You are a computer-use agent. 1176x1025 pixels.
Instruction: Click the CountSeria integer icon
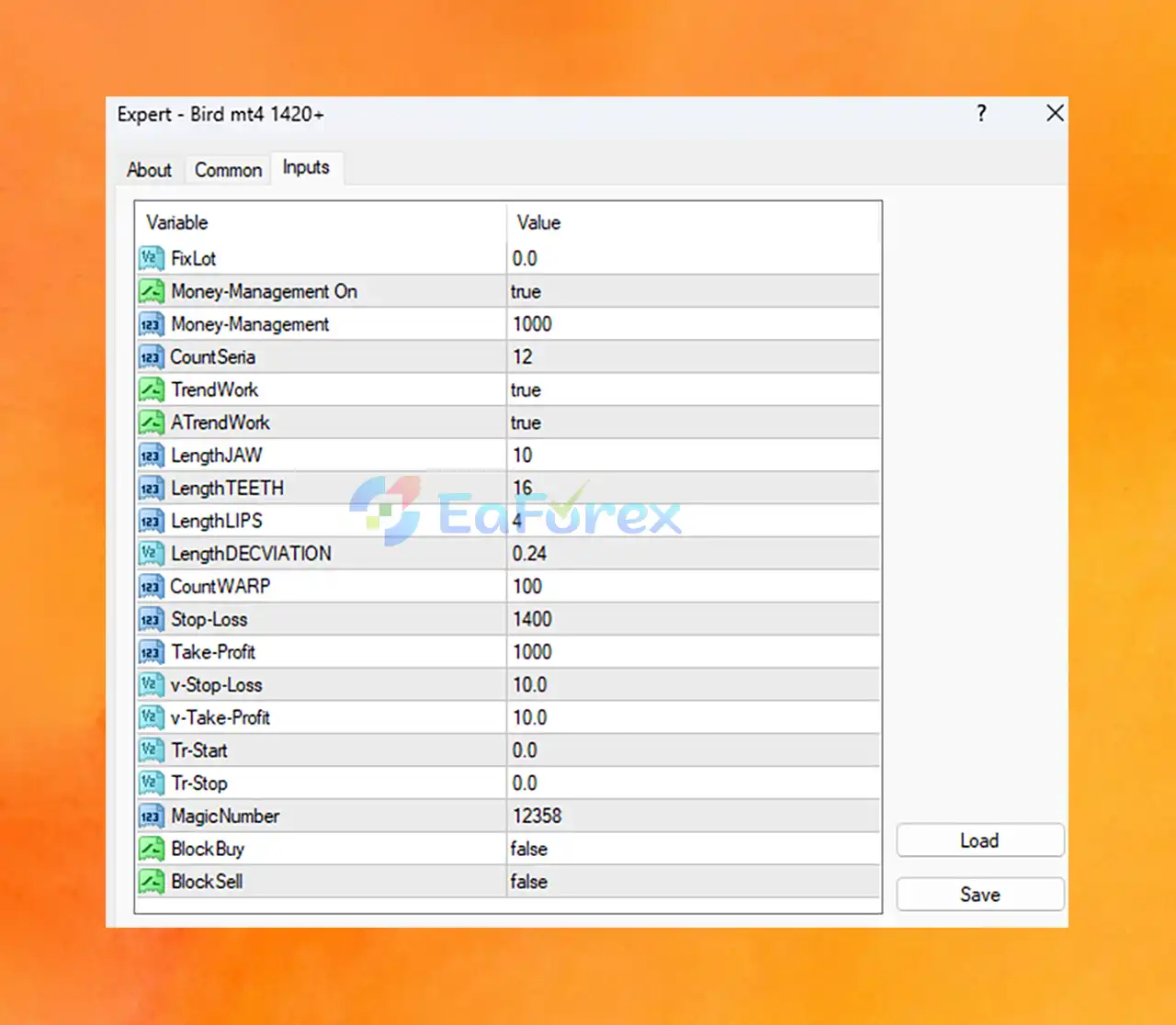(x=152, y=357)
